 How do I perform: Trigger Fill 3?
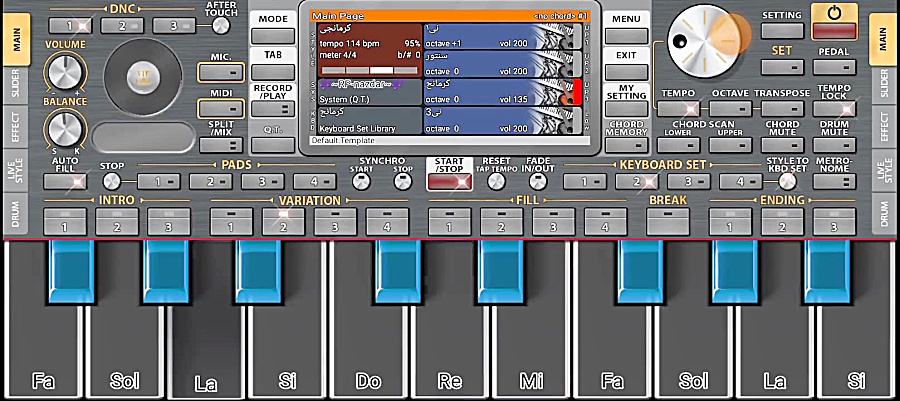pos(553,221)
